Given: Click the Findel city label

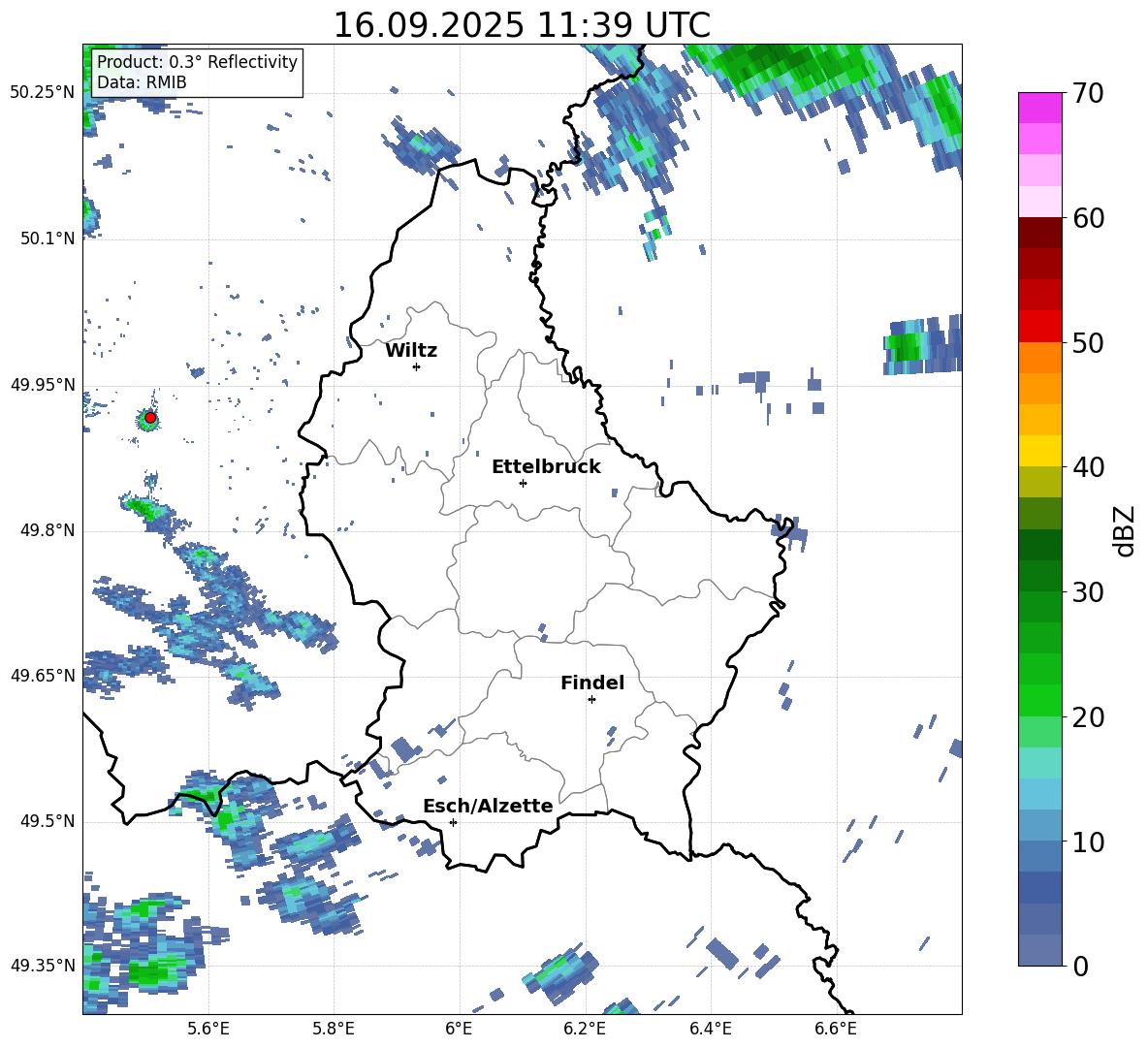Looking at the screenshot, I should coord(592,683).
